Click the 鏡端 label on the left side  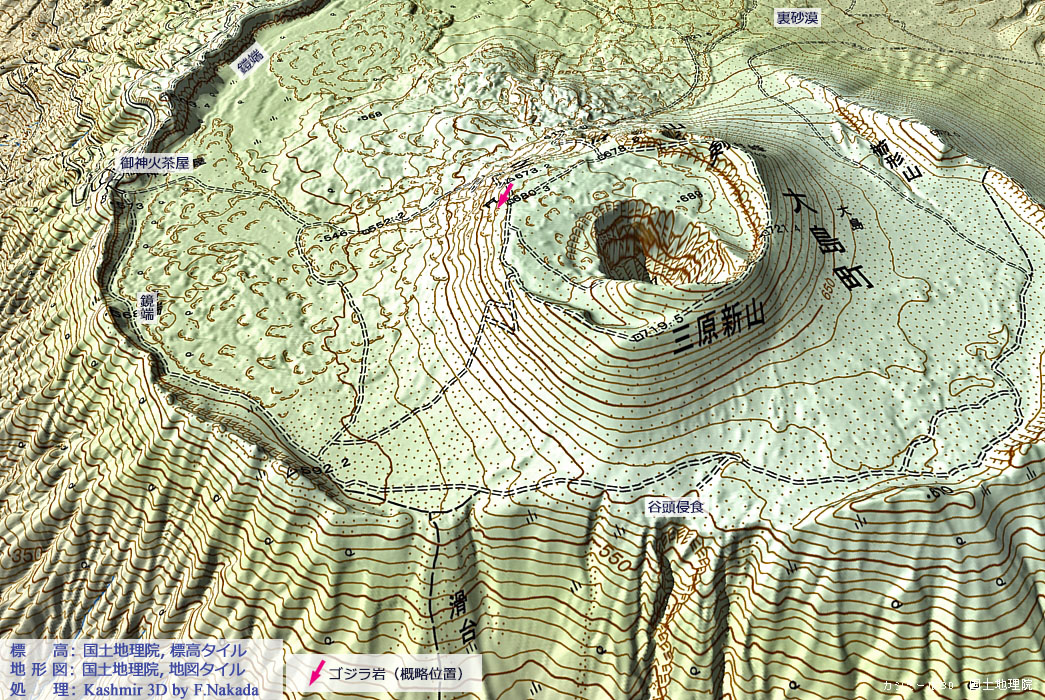(x=147, y=306)
